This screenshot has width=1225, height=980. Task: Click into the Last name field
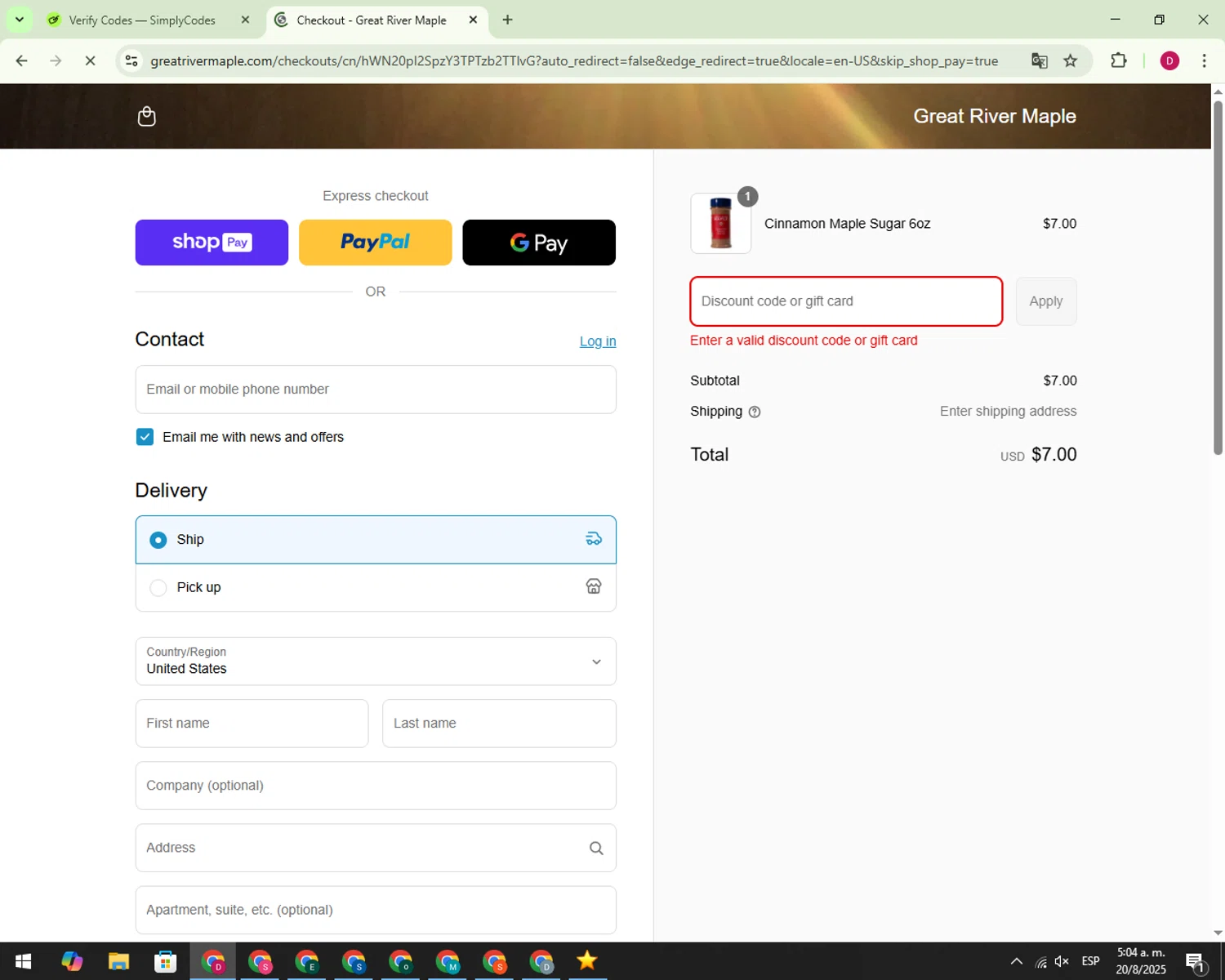pos(499,724)
